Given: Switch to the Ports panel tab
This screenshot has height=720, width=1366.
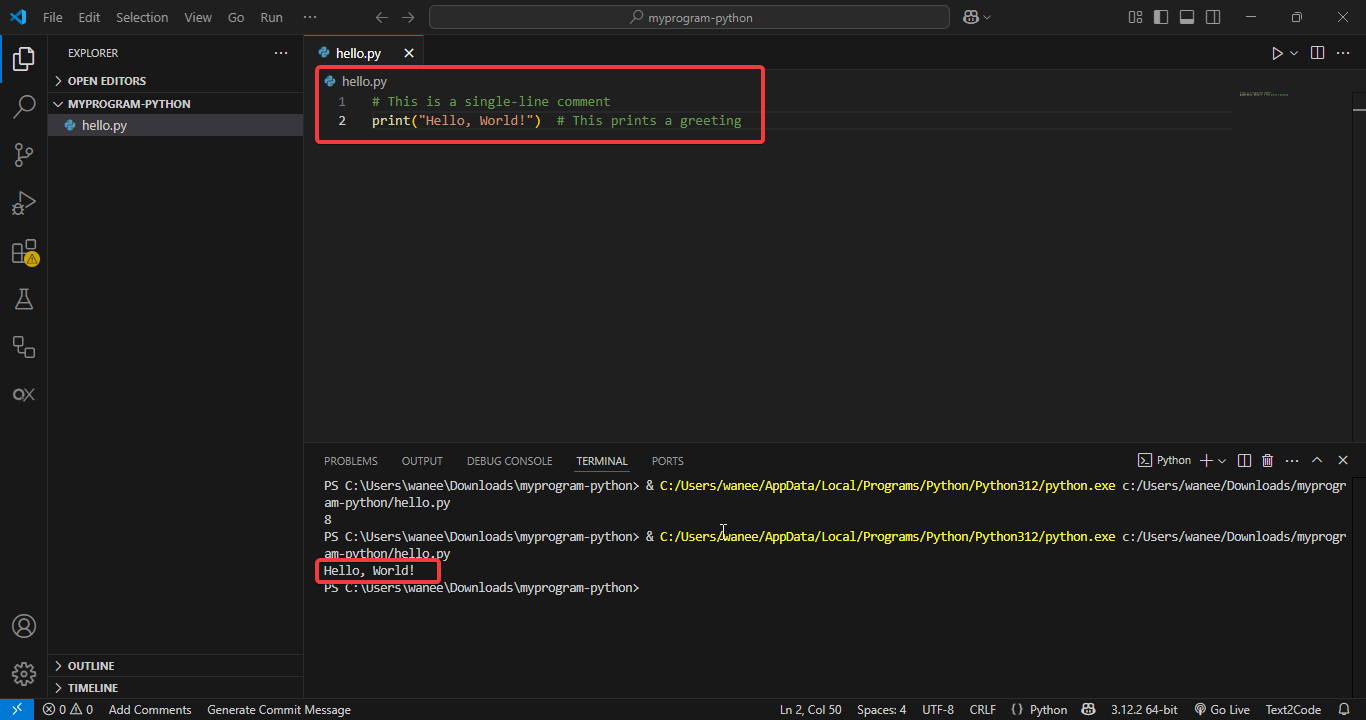Looking at the screenshot, I should pos(667,461).
